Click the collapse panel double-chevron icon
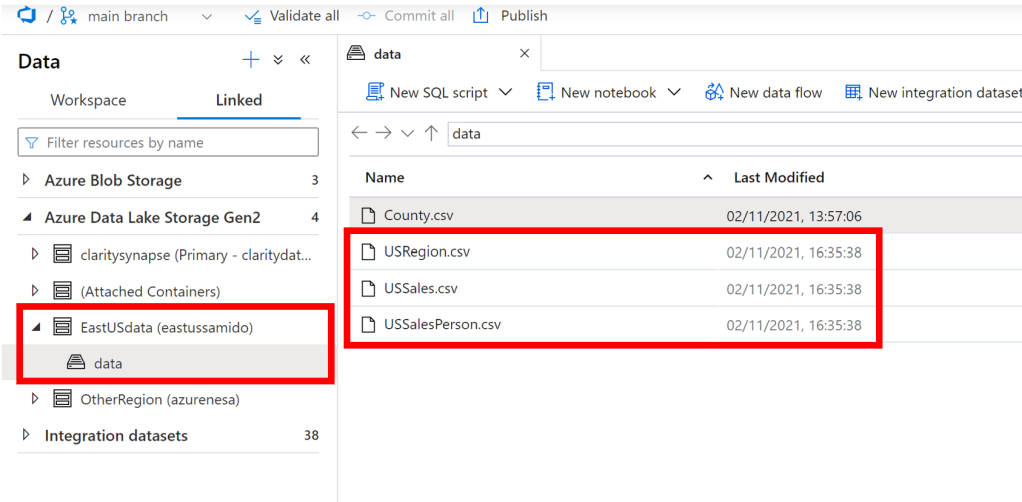This screenshot has height=502, width=1022. [305, 61]
